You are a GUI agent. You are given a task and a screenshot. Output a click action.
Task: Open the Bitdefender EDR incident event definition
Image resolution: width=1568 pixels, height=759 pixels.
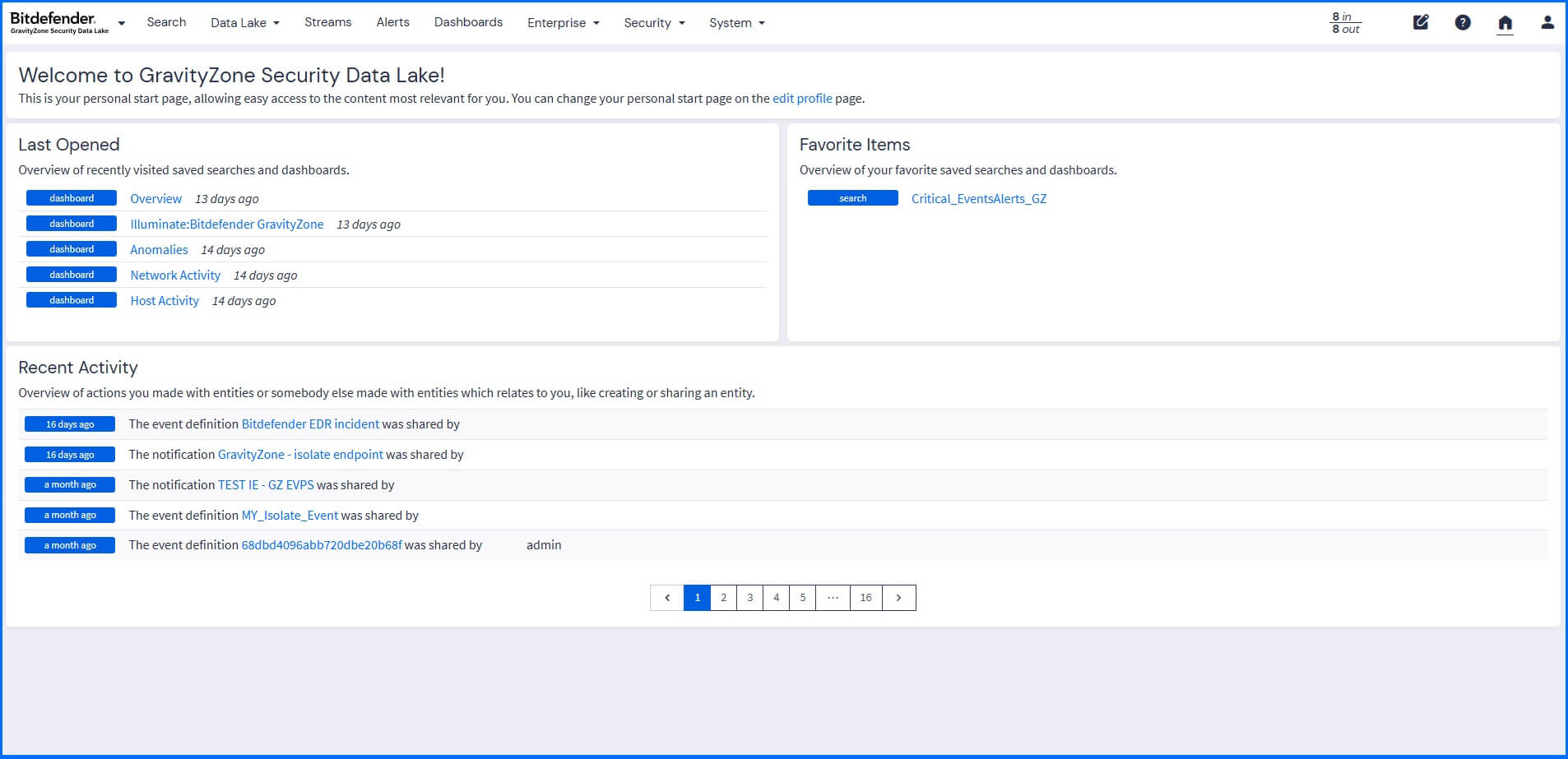pyautogui.click(x=309, y=424)
